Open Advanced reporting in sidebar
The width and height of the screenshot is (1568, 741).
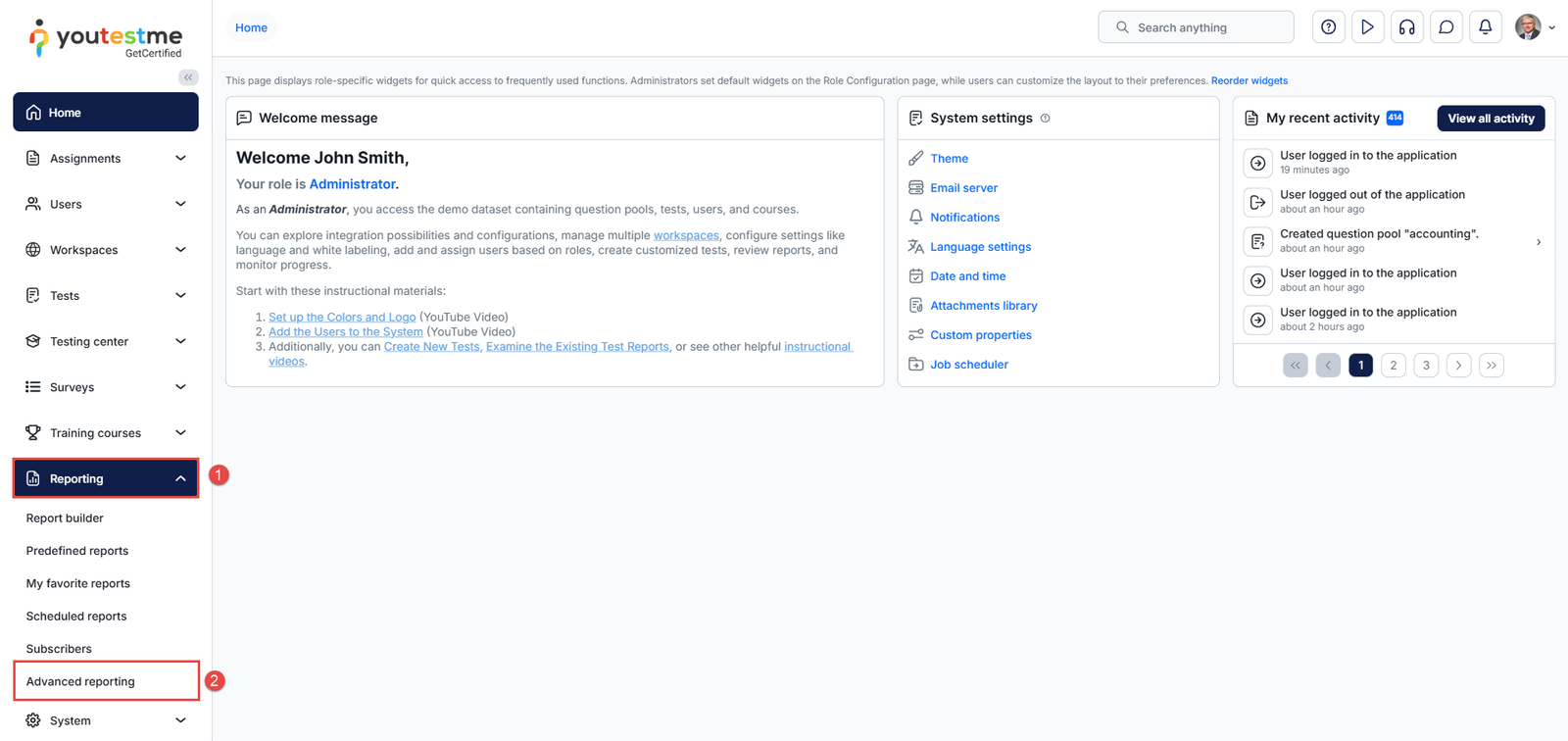(81, 681)
